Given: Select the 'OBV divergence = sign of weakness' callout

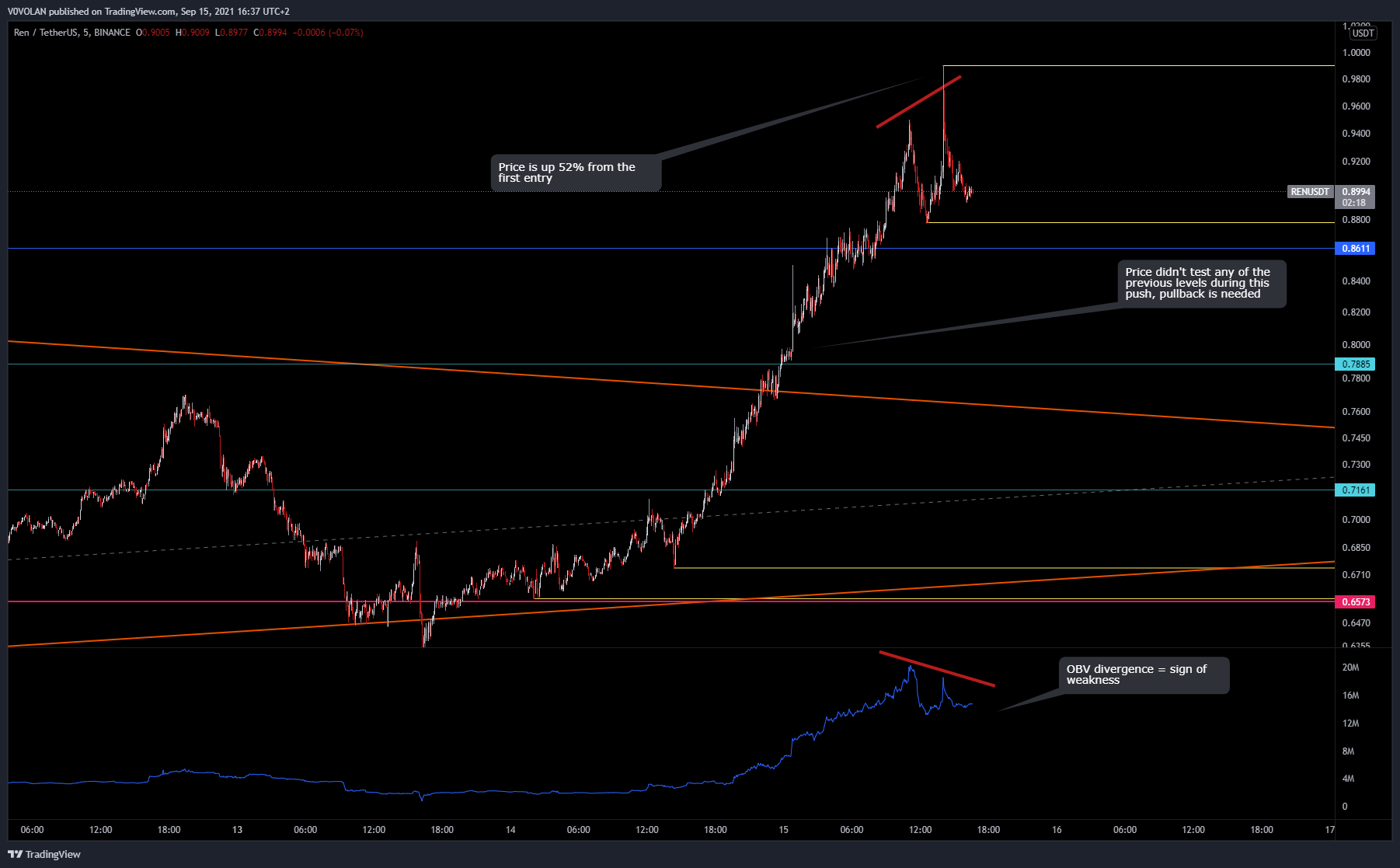Looking at the screenshot, I should (x=1144, y=675).
